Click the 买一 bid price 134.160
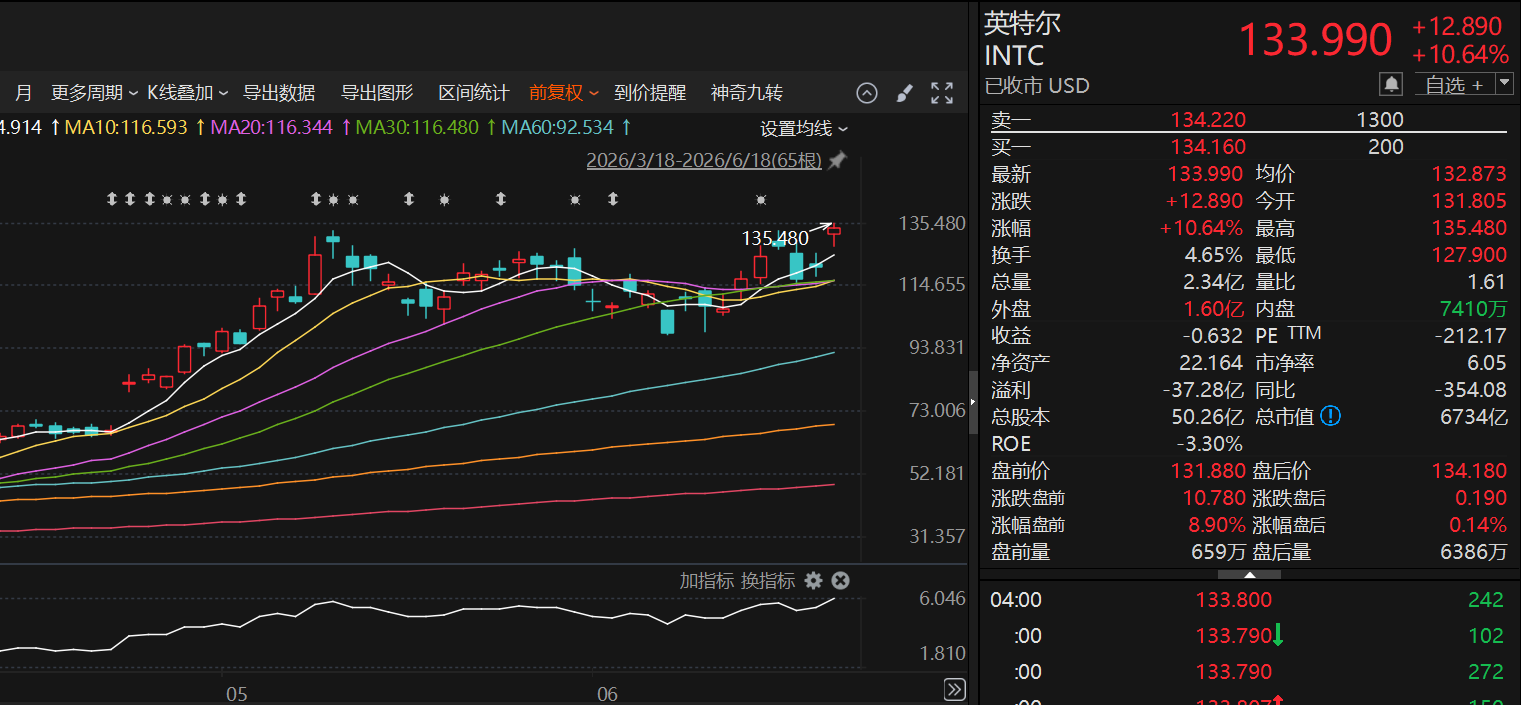Image resolution: width=1521 pixels, height=705 pixels. tap(1208, 147)
